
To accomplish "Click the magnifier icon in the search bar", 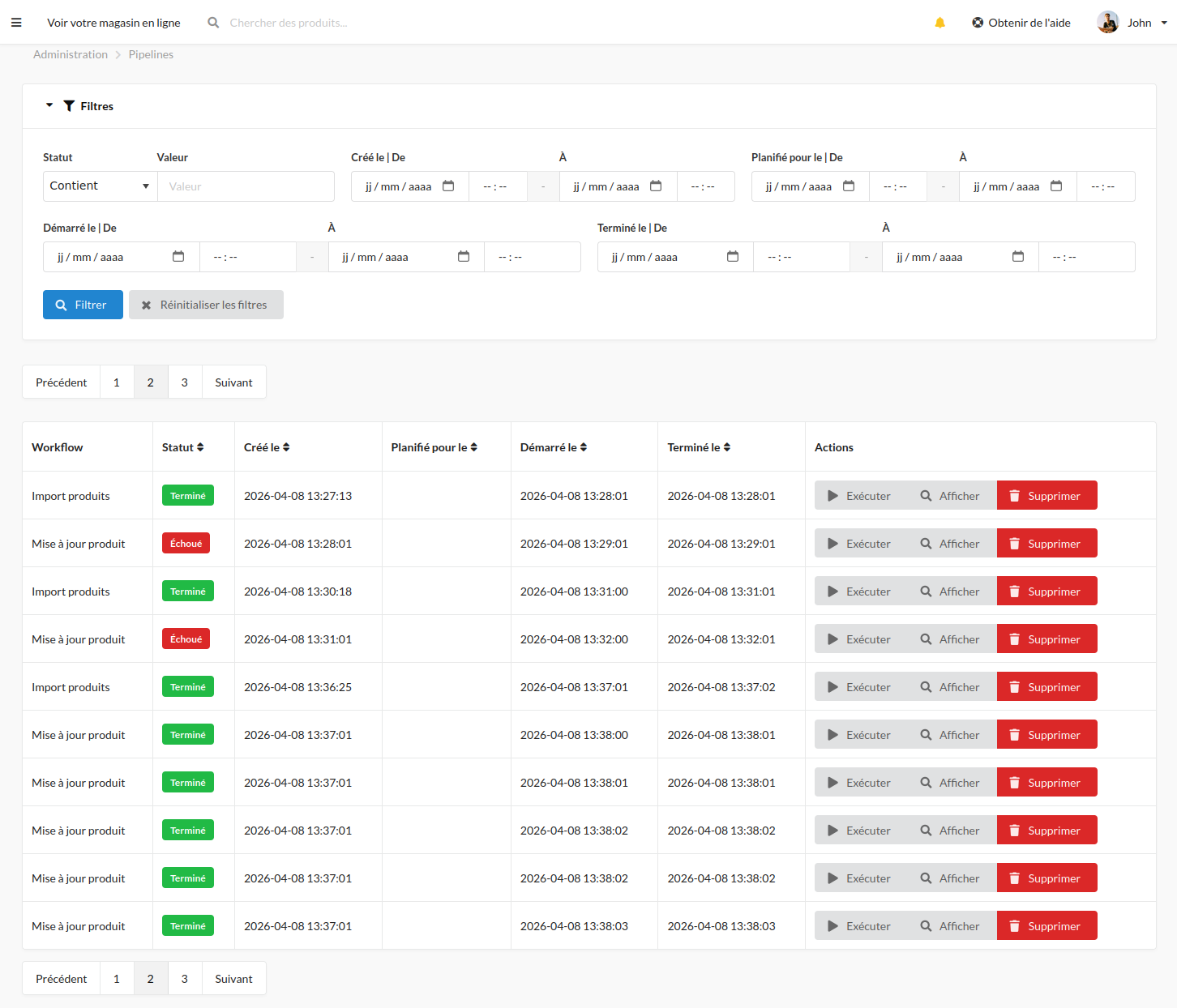I will pos(212,22).
